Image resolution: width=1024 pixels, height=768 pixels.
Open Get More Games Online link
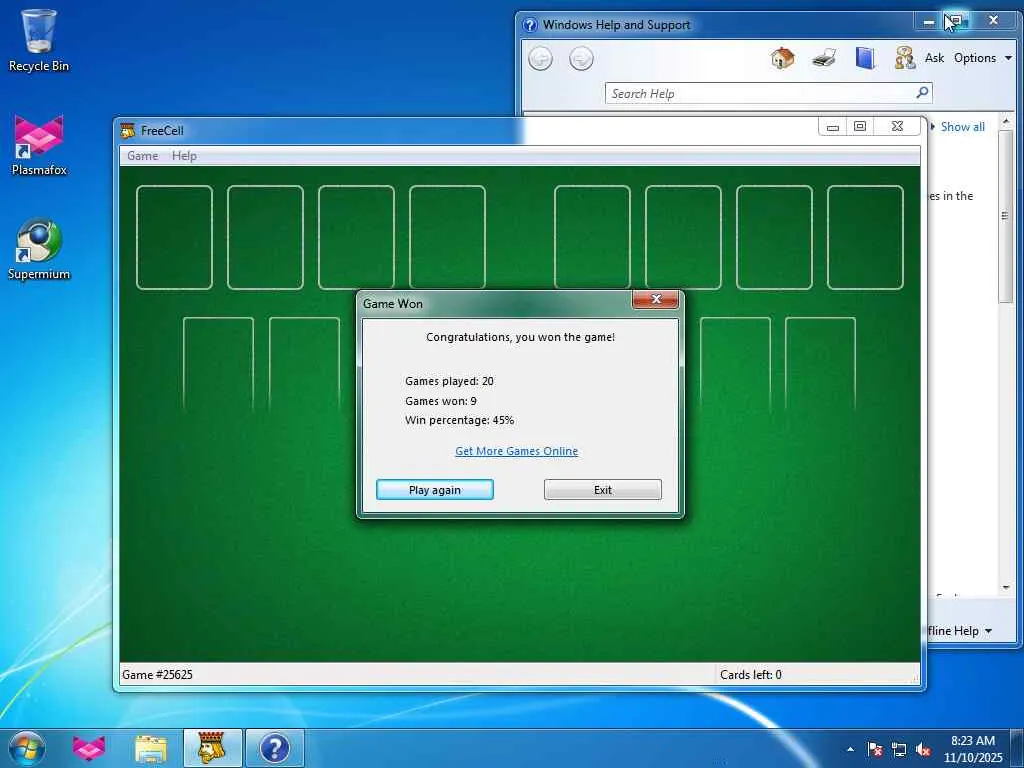point(516,451)
